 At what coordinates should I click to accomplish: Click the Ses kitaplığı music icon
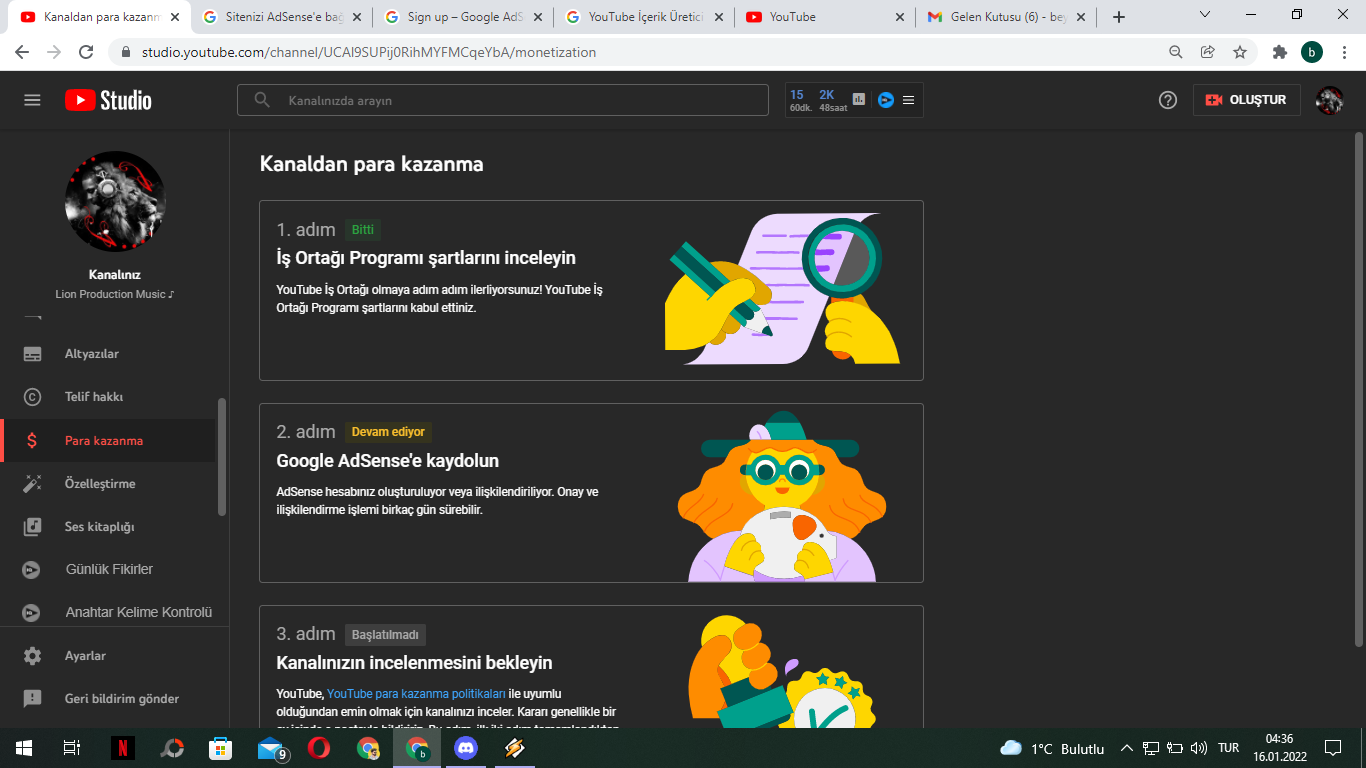(x=33, y=527)
